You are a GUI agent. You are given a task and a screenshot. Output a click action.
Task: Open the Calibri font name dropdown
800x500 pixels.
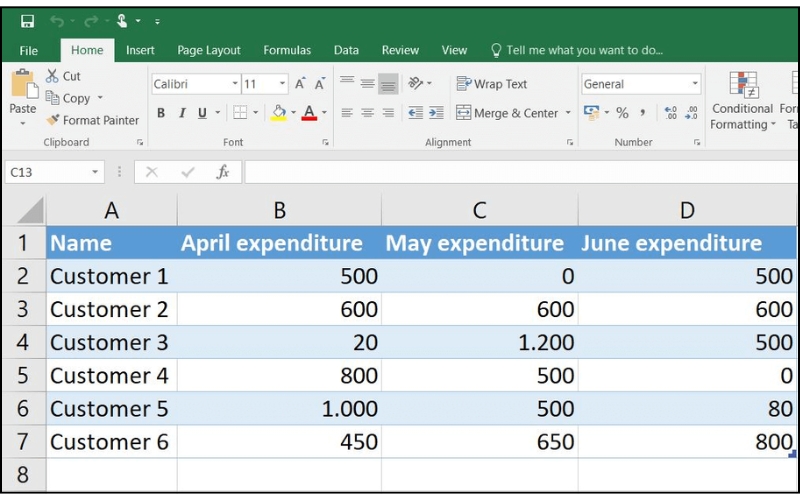pos(235,84)
